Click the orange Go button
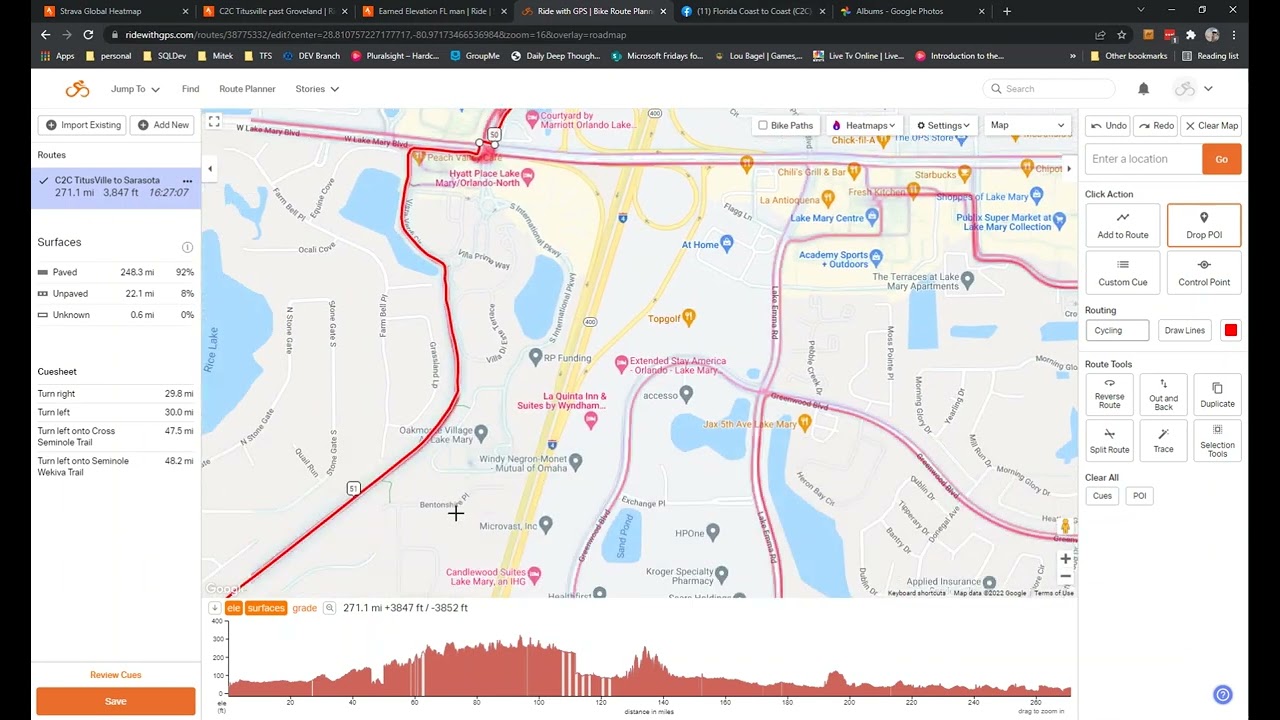1280x720 pixels. pyautogui.click(x=1221, y=159)
